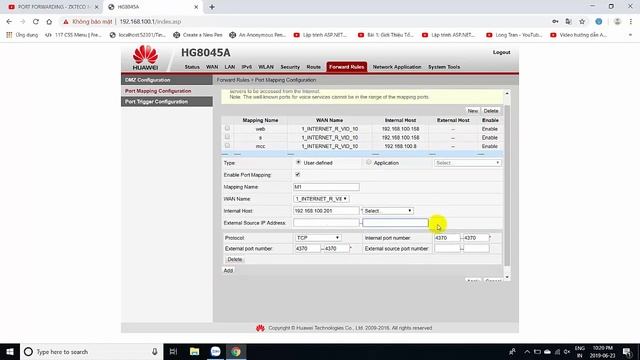Viewport: 640px width, 360px height.
Task: Click the panel scroll down arrow
Action: pyautogui.click(x=507, y=278)
